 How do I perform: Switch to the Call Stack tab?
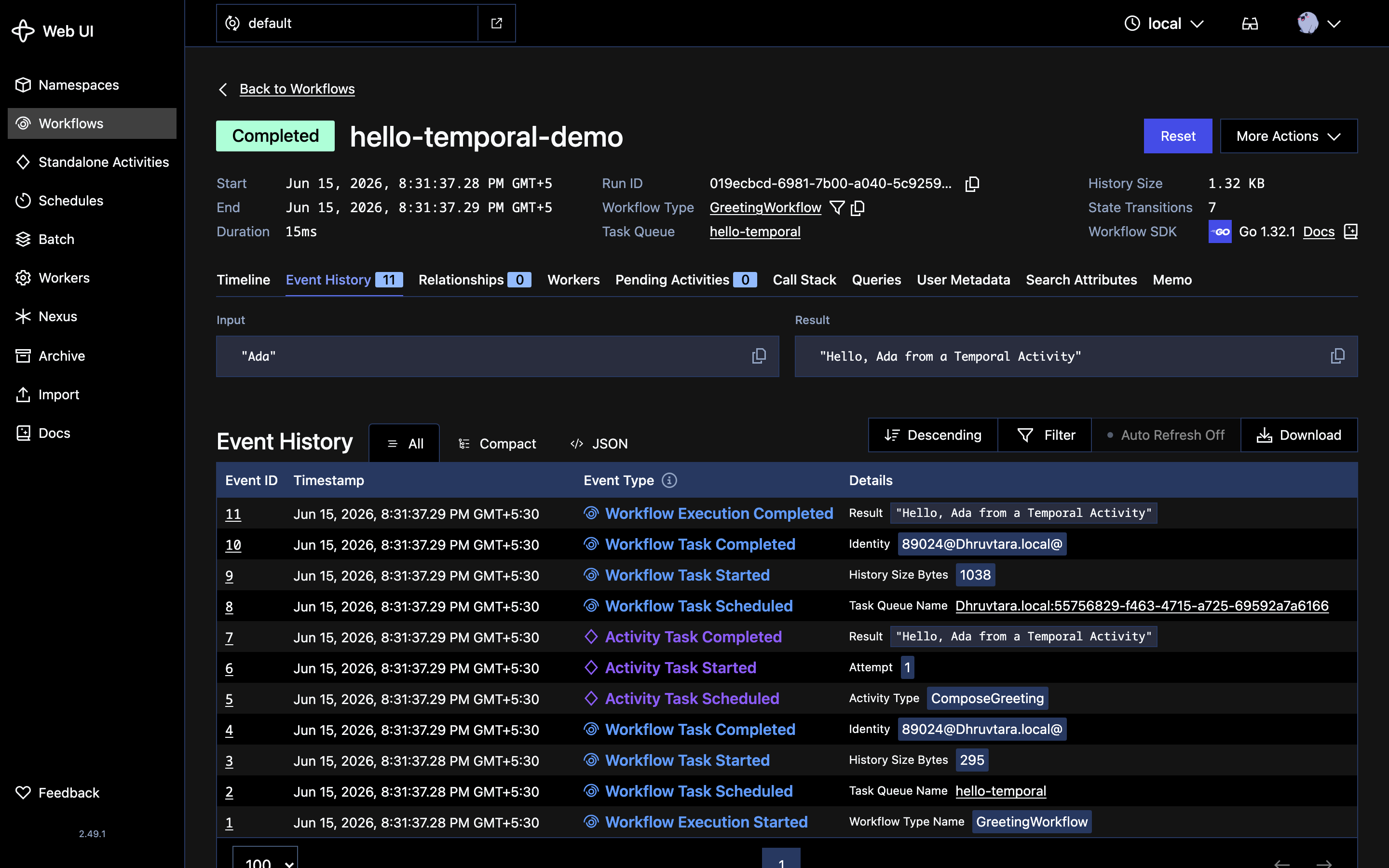coord(804,280)
